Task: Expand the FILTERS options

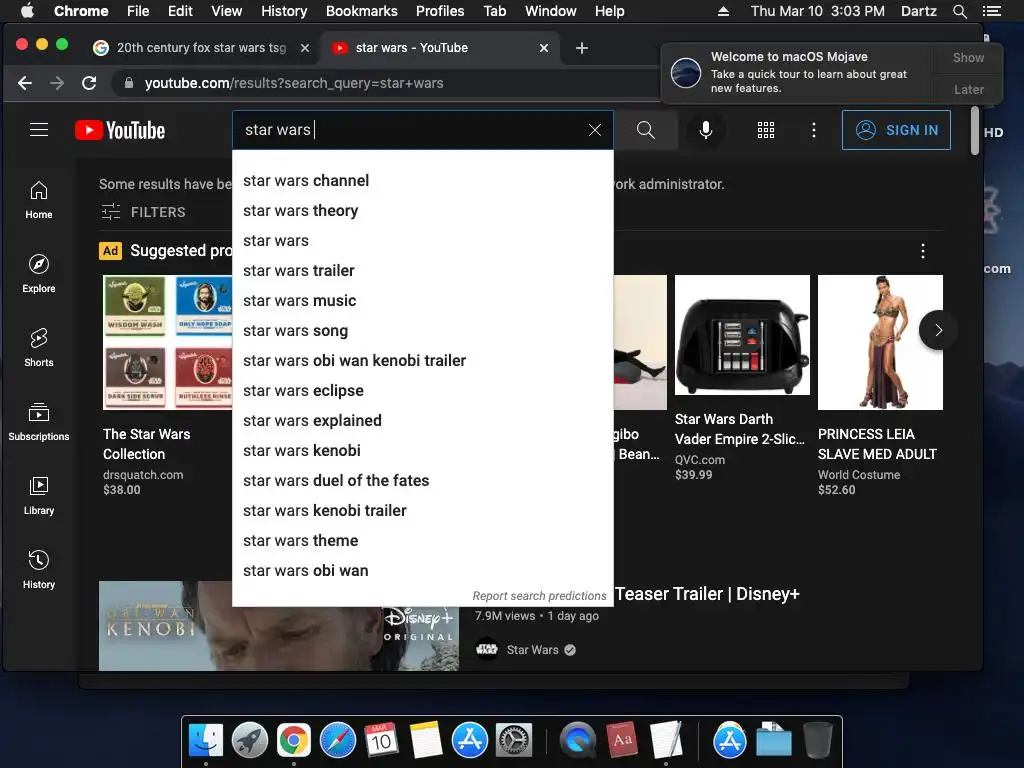Action: pyautogui.click(x=144, y=212)
